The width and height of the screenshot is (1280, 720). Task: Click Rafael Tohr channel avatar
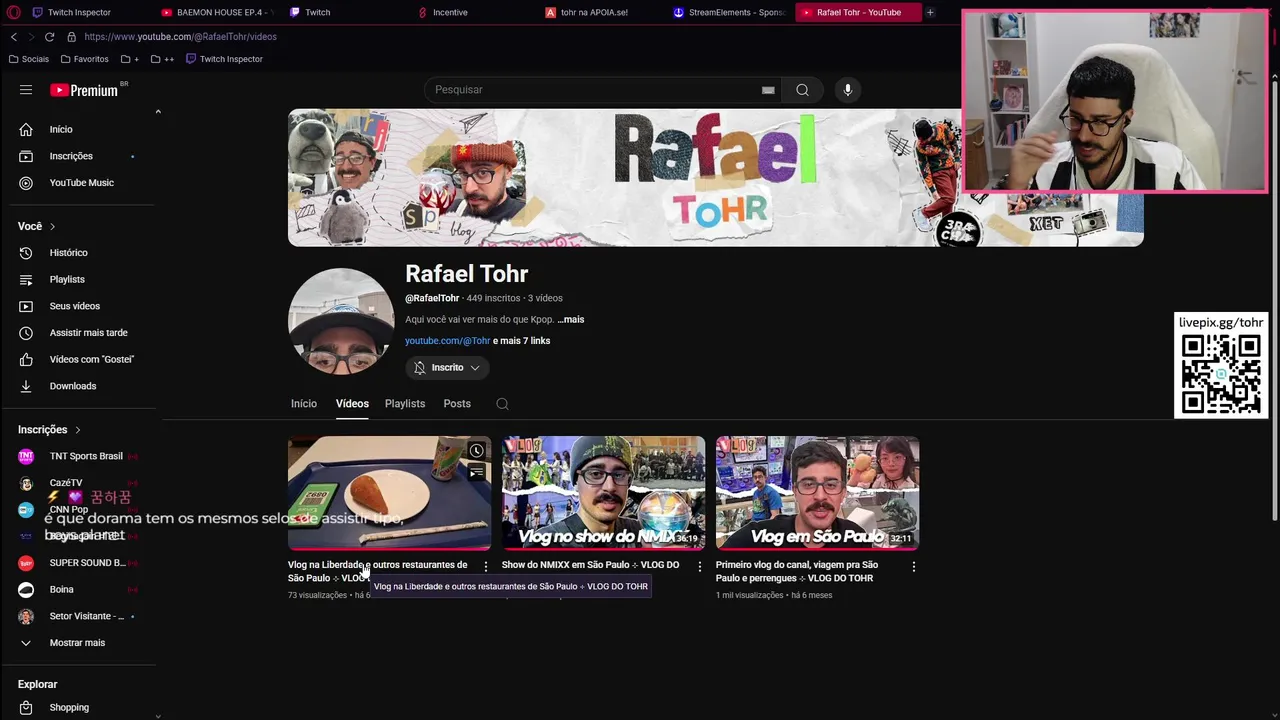[x=341, y=321]
